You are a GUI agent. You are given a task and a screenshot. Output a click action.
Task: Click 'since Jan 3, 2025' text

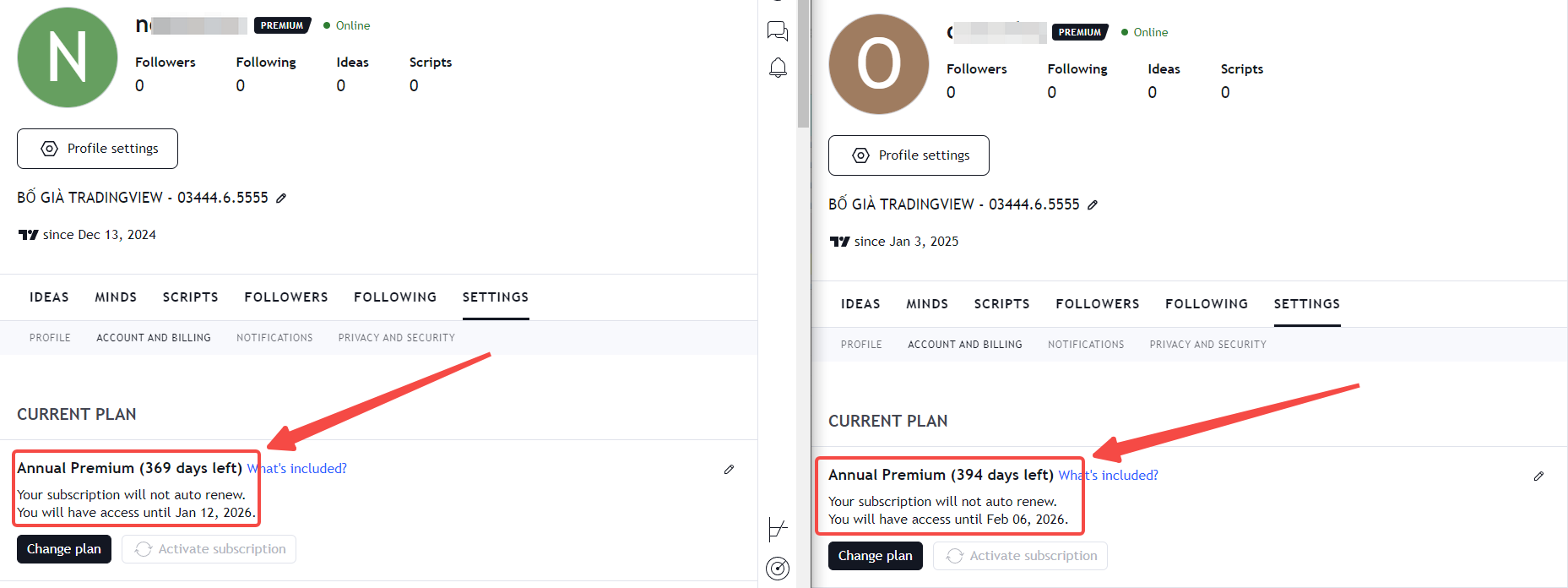pos(907,242)
